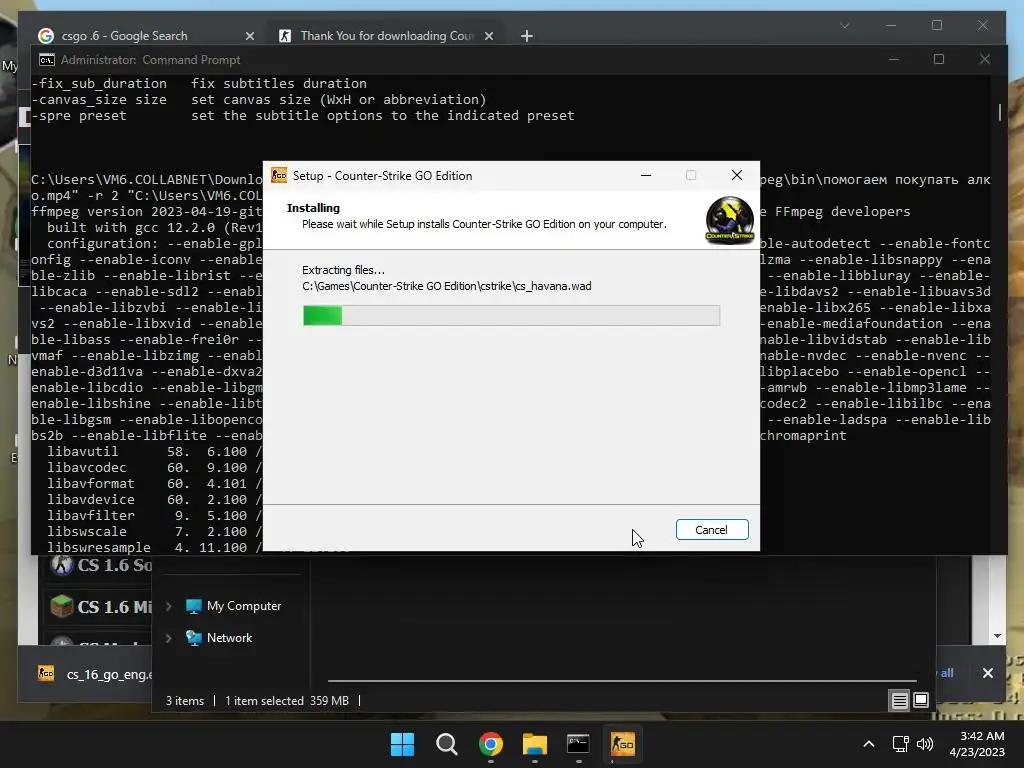Click the My Computer monitor icon

(193, 606)
